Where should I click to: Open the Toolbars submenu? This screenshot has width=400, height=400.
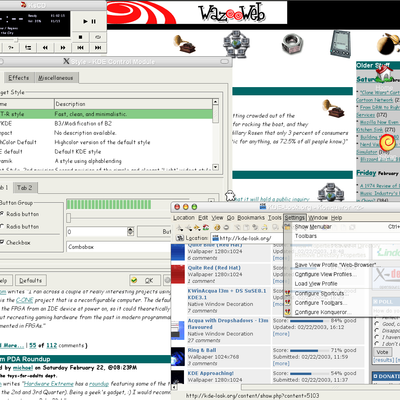[x=343, y=236]
